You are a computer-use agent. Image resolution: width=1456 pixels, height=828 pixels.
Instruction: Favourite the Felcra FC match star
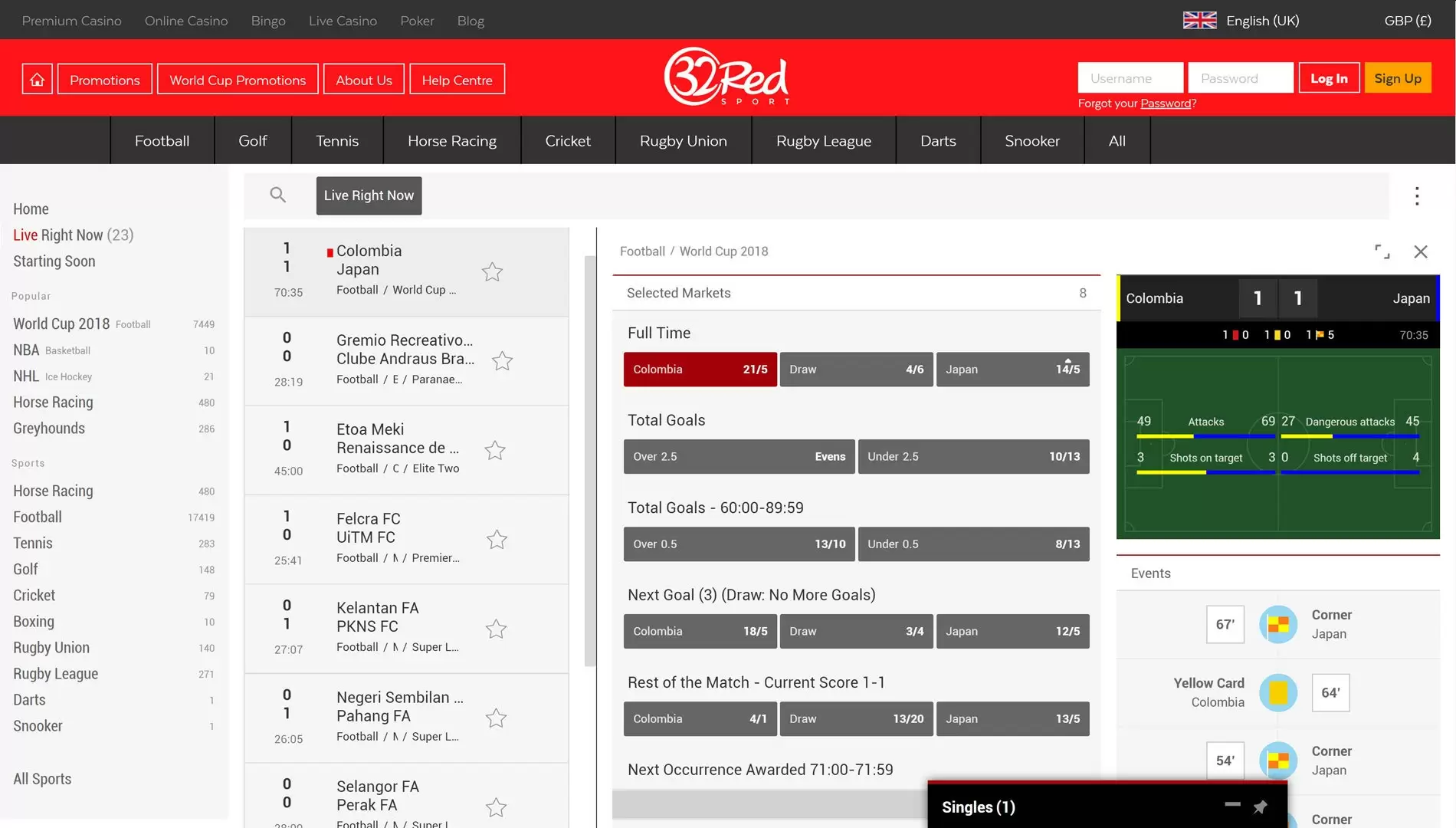[x=497, y=539]
